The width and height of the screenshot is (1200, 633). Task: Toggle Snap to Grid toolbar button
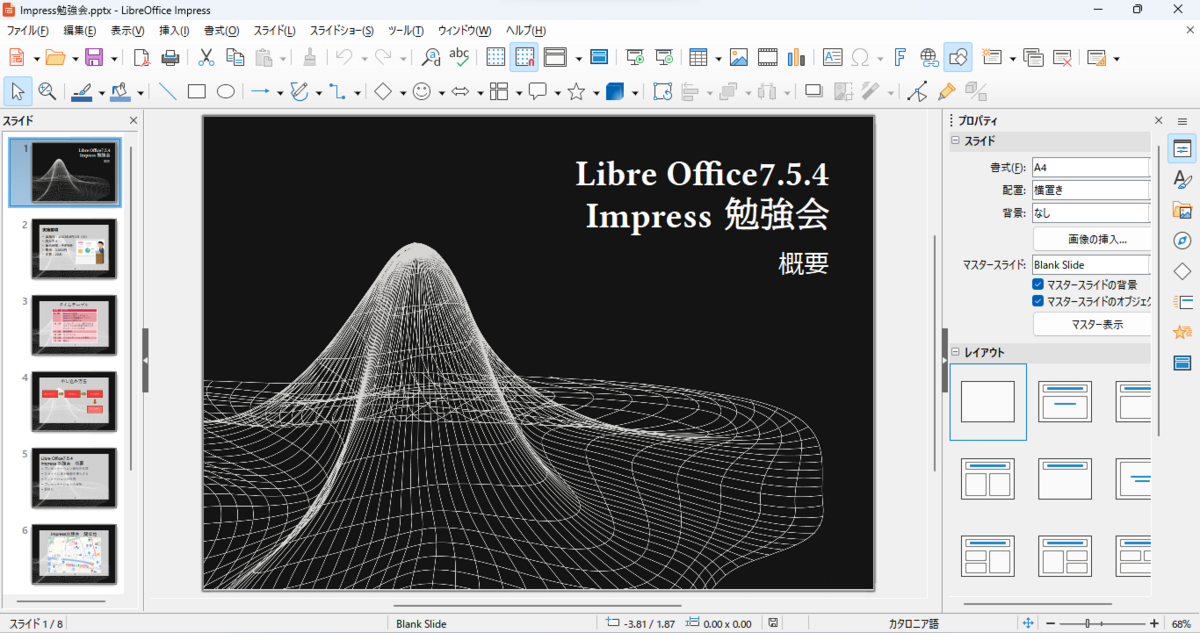click(x=524, y=57)
